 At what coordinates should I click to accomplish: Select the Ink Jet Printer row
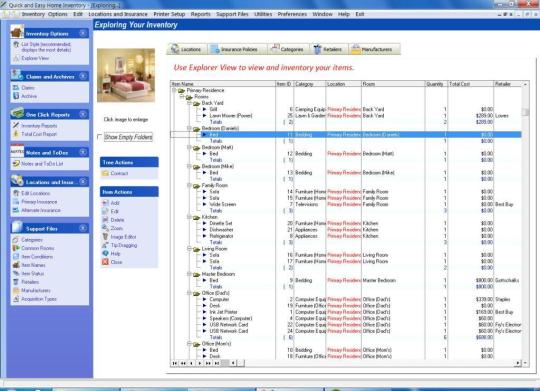(x=346, y=312)
